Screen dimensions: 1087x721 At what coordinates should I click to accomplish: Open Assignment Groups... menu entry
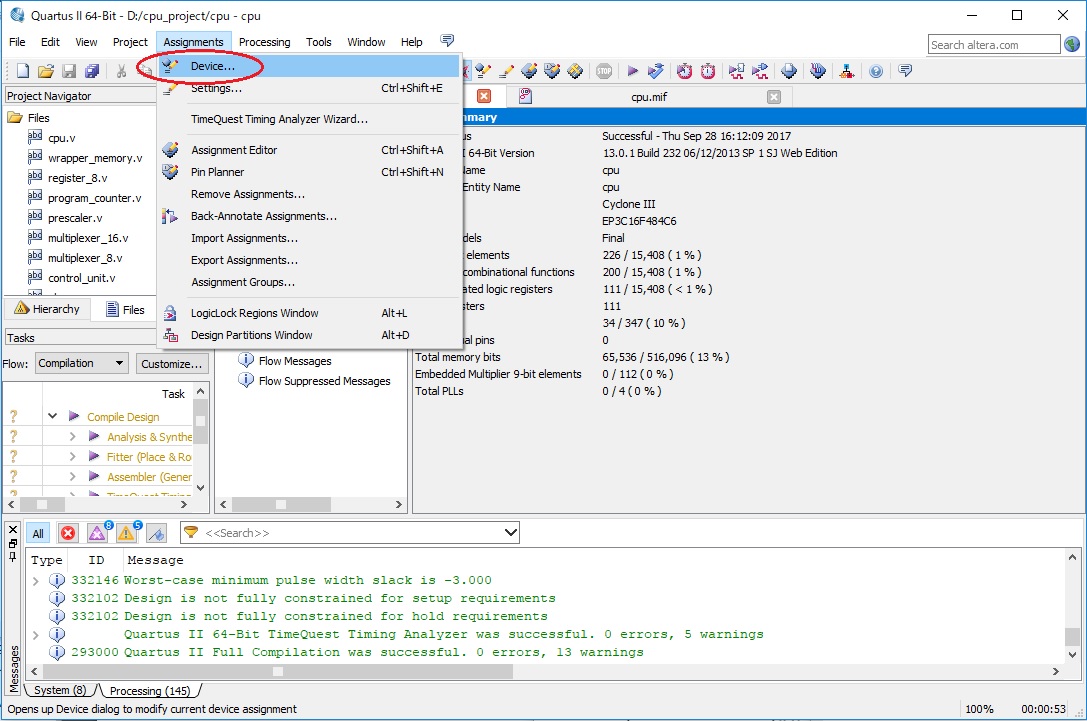coord(309,282)
